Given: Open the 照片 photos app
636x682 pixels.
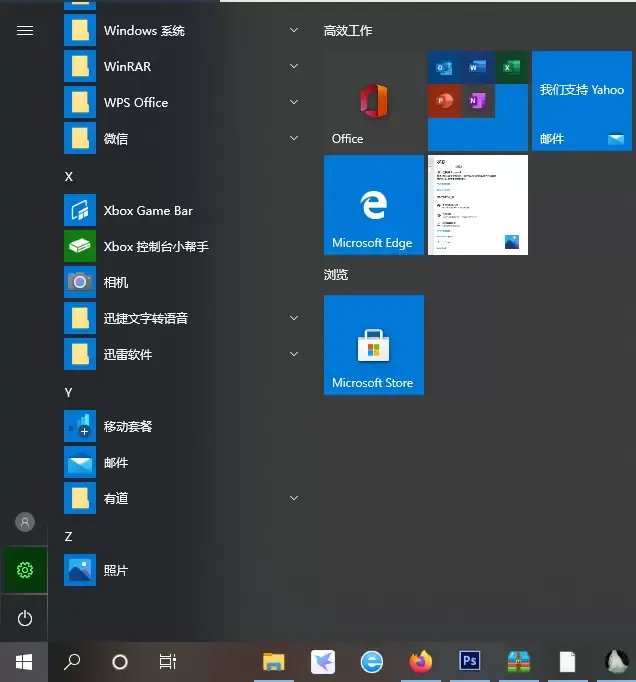Looking at the screenshot, I should pyautogui.click(x=181, y=570).
